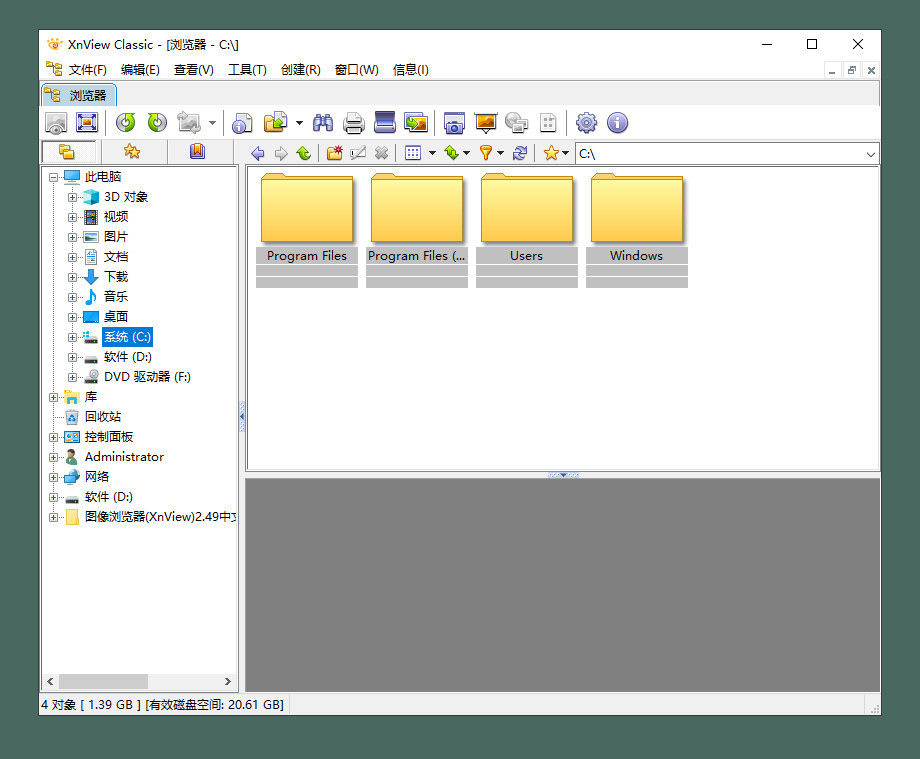Click the printer icon in toolbar

pos(353,123)
